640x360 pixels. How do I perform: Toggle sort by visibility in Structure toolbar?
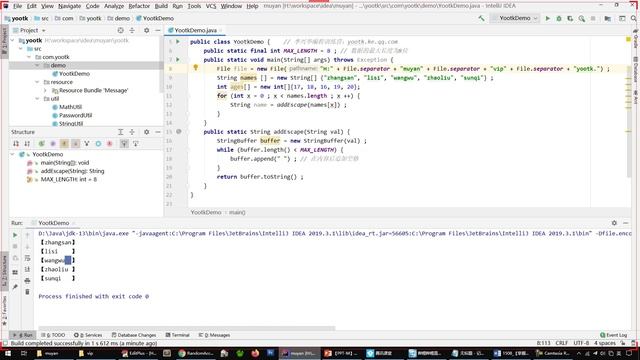tap(16, 144)
